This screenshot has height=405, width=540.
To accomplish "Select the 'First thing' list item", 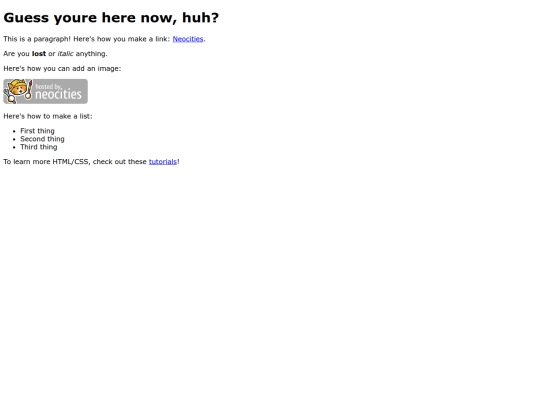I will pyautogui.click(x=37, y=131).
